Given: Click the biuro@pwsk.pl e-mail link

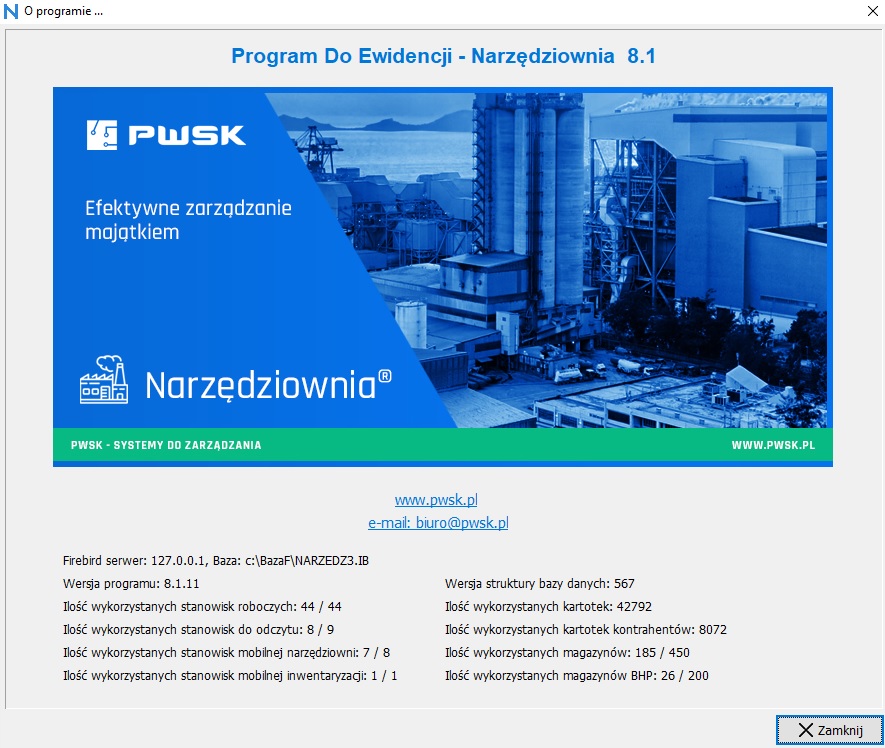Looking at the screenshot, I should [438, 522].
